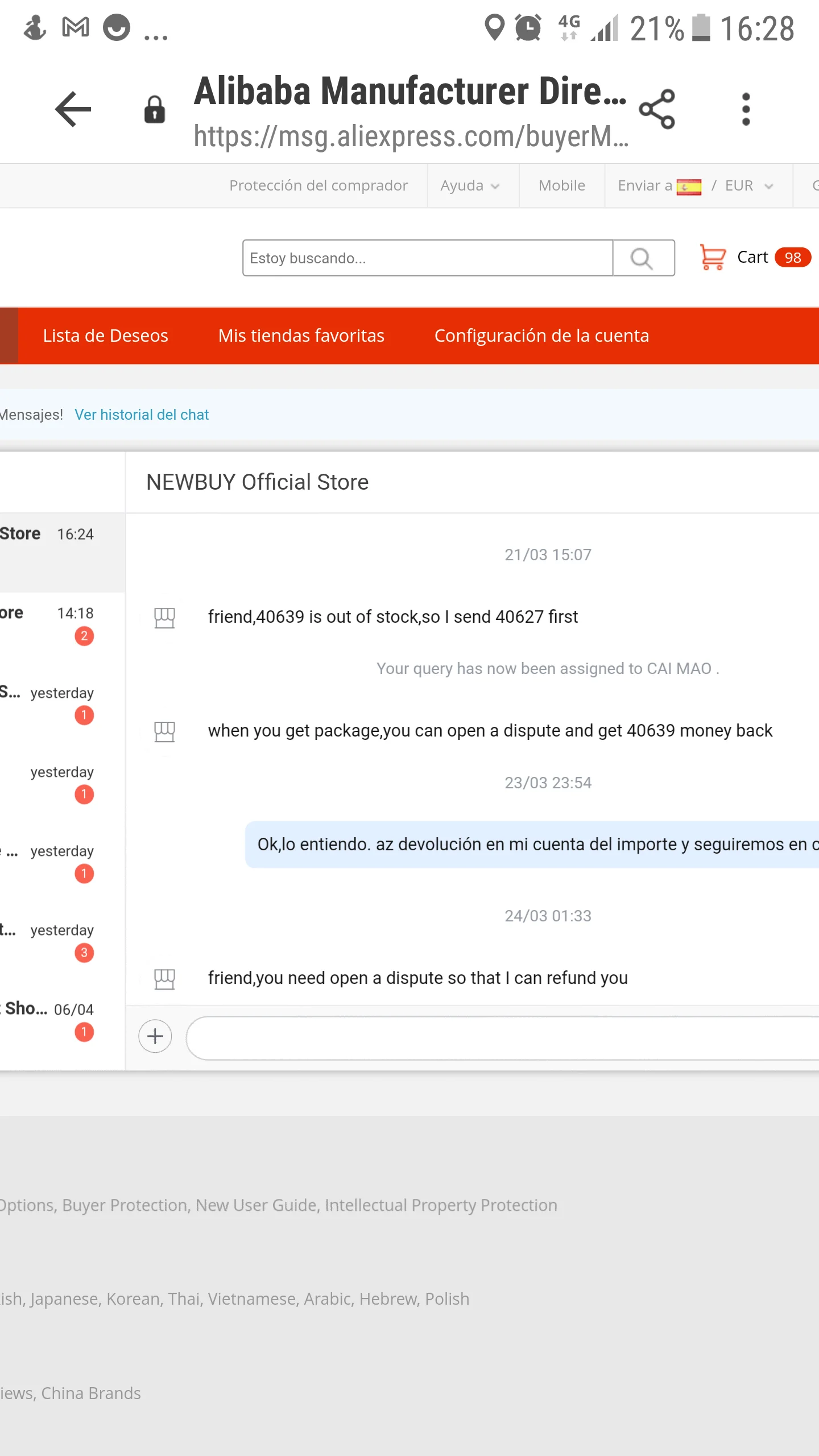
Task: Click the Cart link text
Action: point(752,257)
